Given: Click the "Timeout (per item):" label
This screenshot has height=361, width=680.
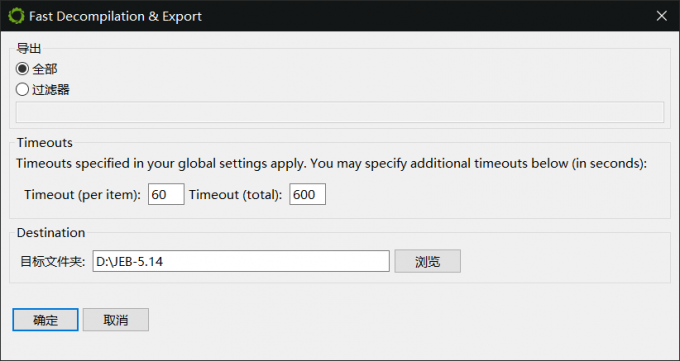Looking at the screenshot, I should (82, 195).
